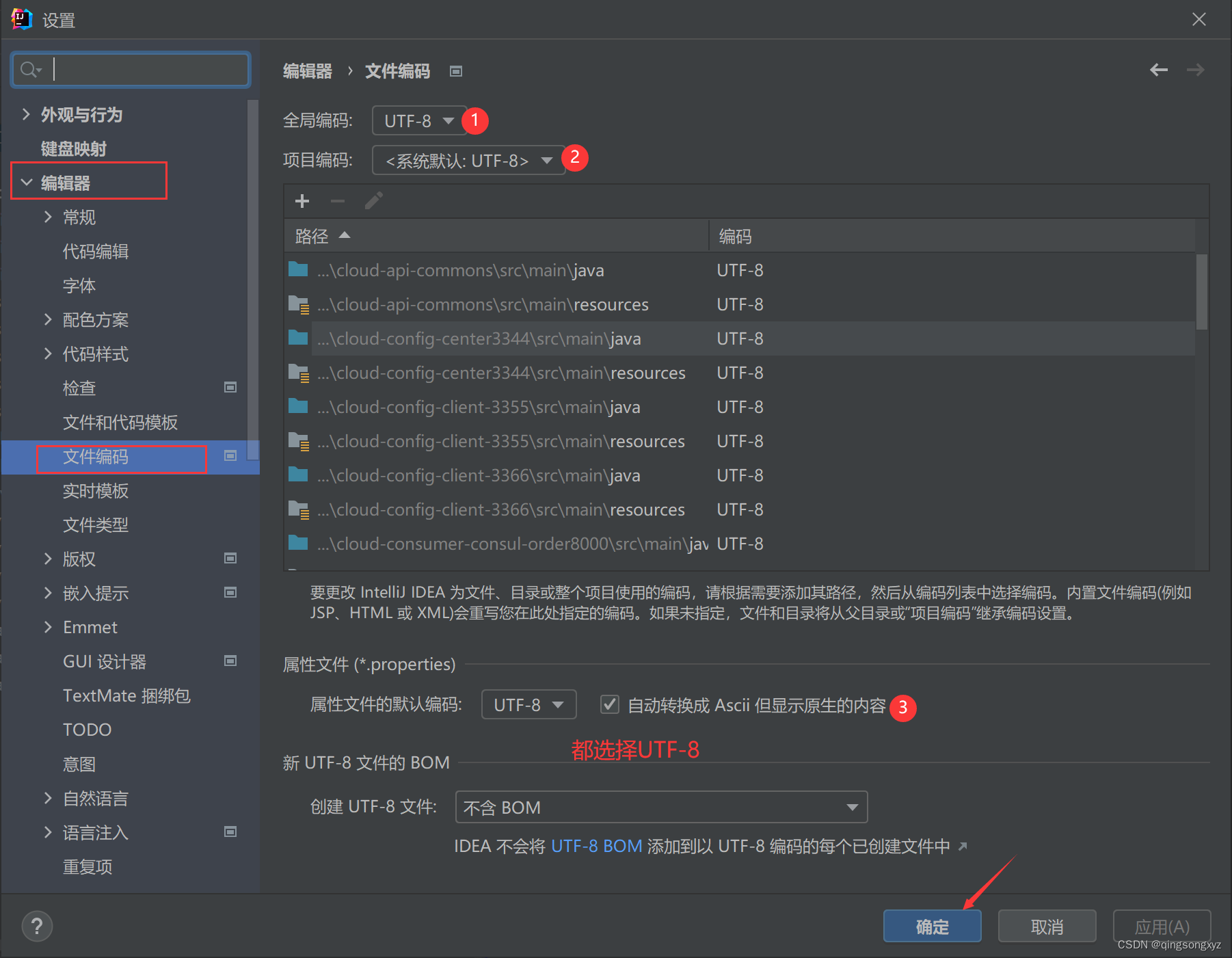Toggle 自动转换成 Ascii checkbox
The height and width of the screenshot is (958, 1232).
(x=609, y=704)
